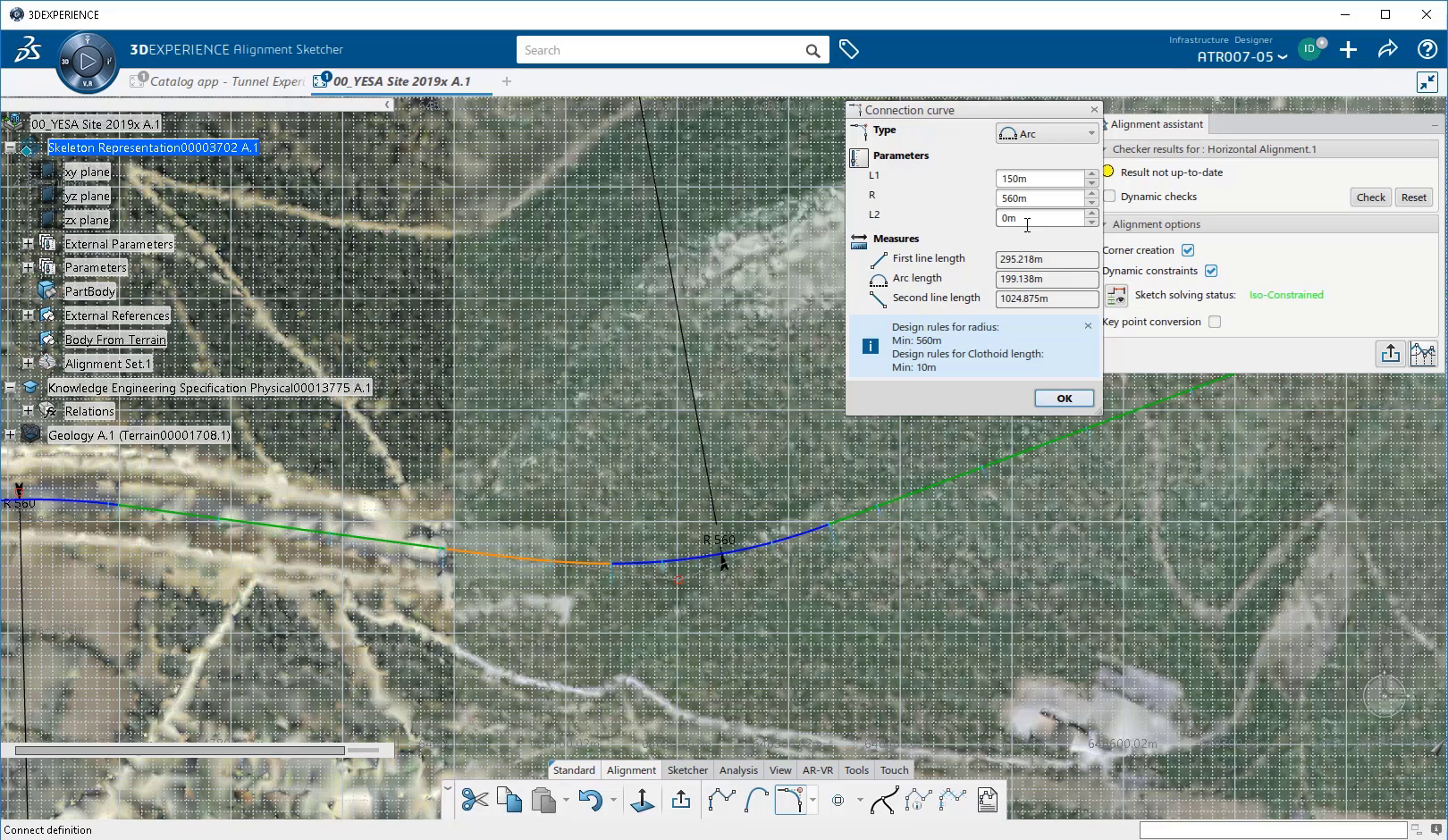Select the polyline alignment tool

click(720, 800)
